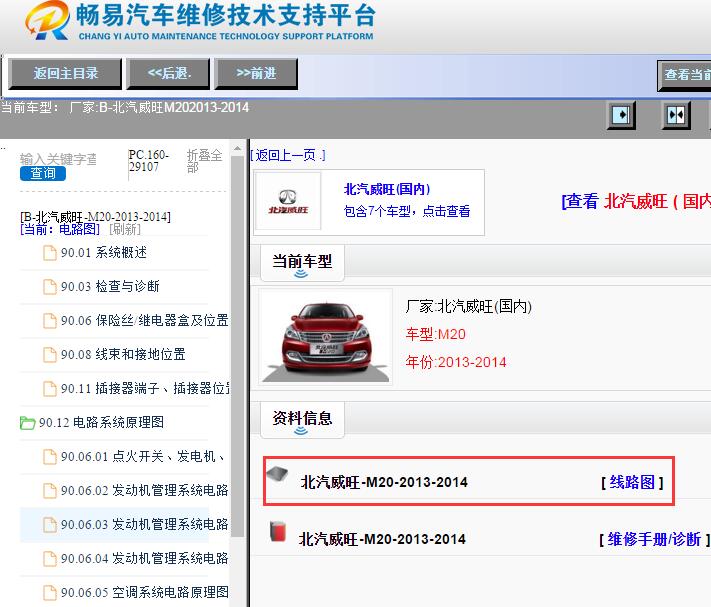Click the up arrow of the tree scrollbar

tap(237, 149)
